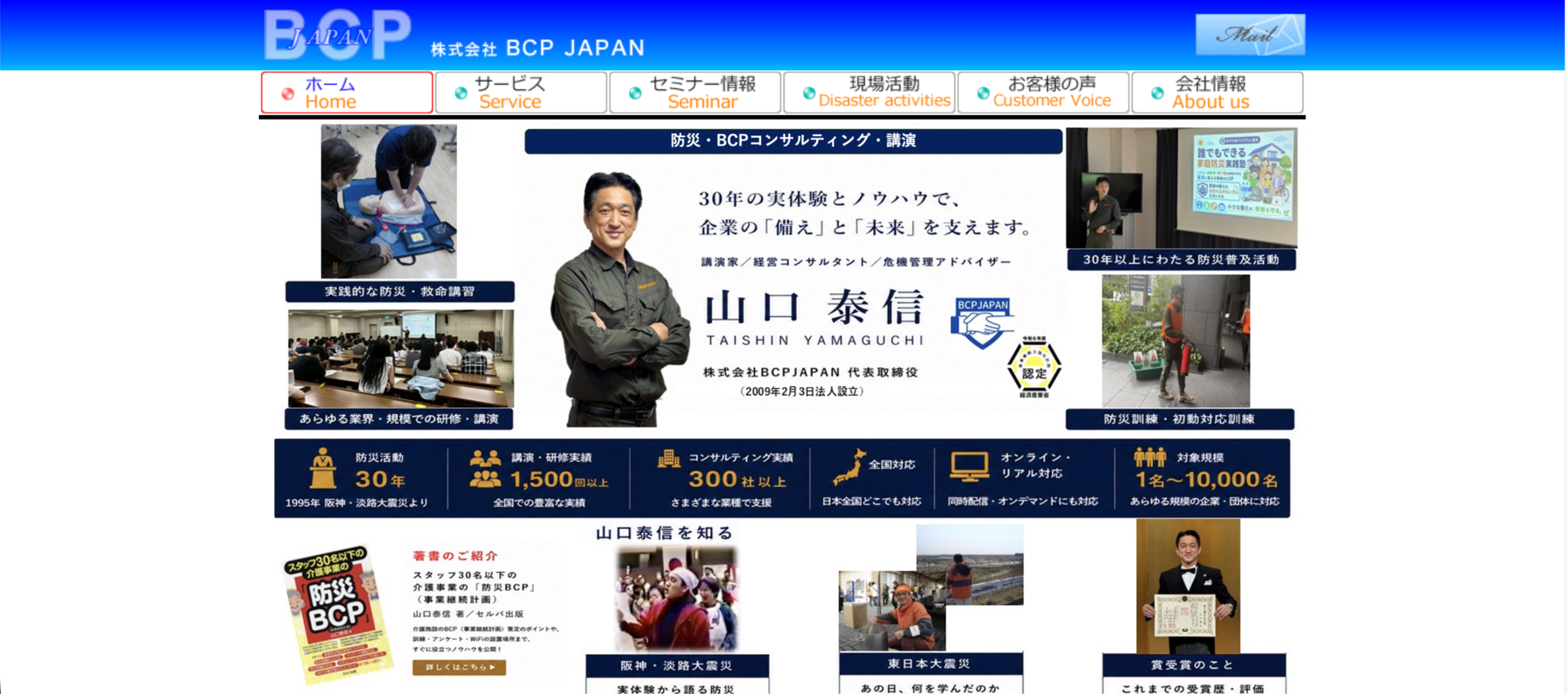This screenshot has height=694, width=1568.
Task: Click the 東日本大震災 label
Action: coord(931,664)
